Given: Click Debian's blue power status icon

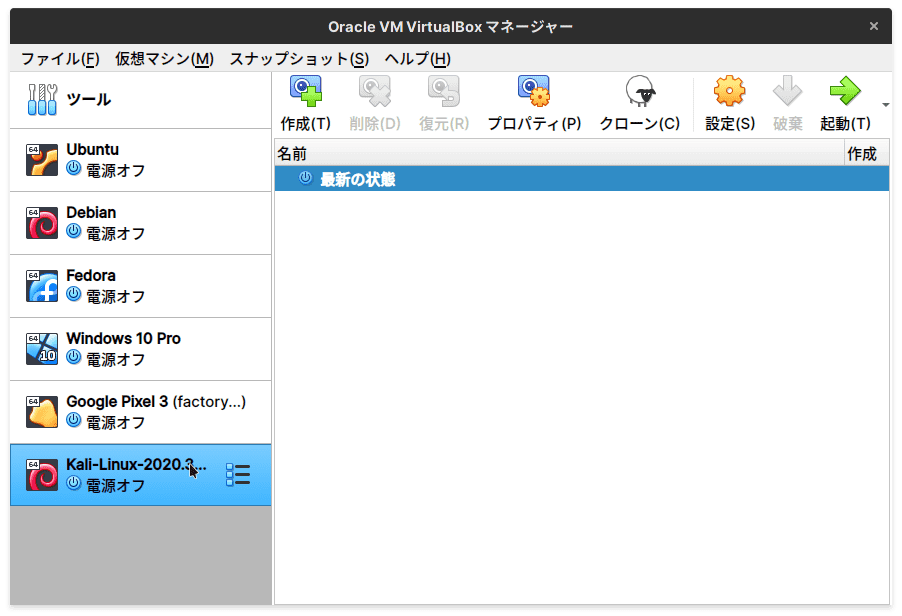Looking at the screenshot, I should [74, 231].
